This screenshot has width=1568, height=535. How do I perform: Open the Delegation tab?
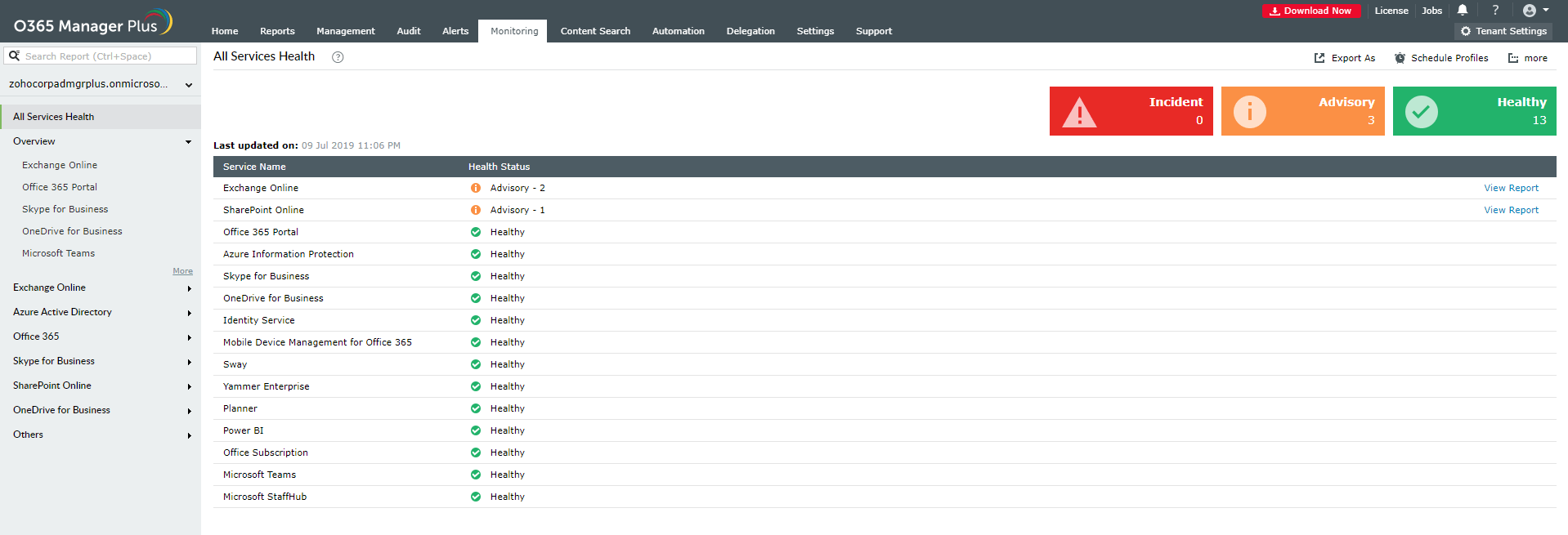[x=750, y=31]
